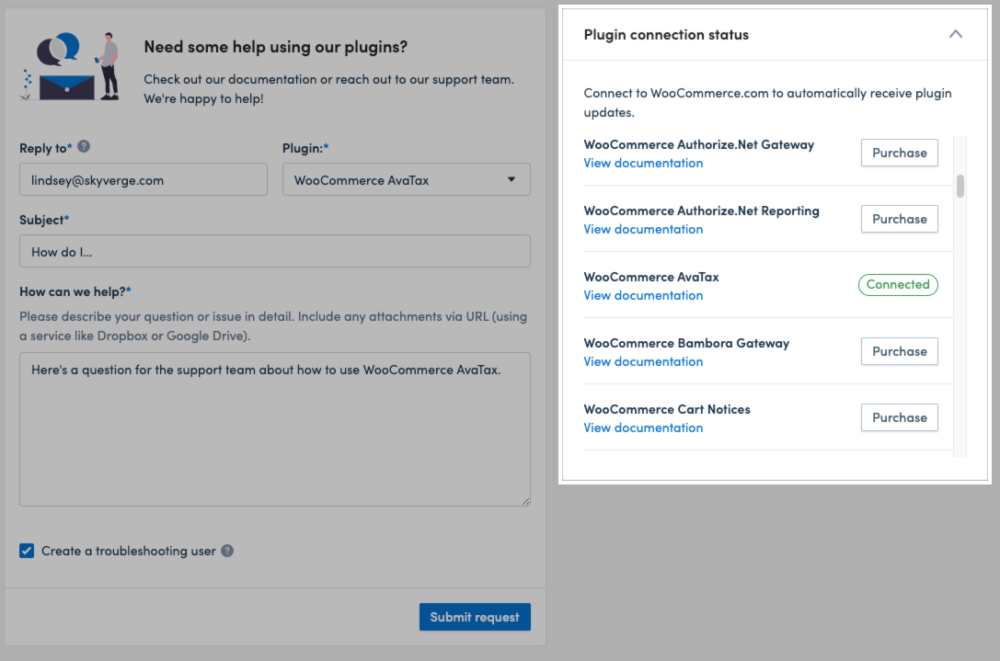The height and width of the screenshot is (661, 1000).
Task: Open the Plugin dropdown showing WooCommerce AvaTax
Action: (x=406, y=179)
